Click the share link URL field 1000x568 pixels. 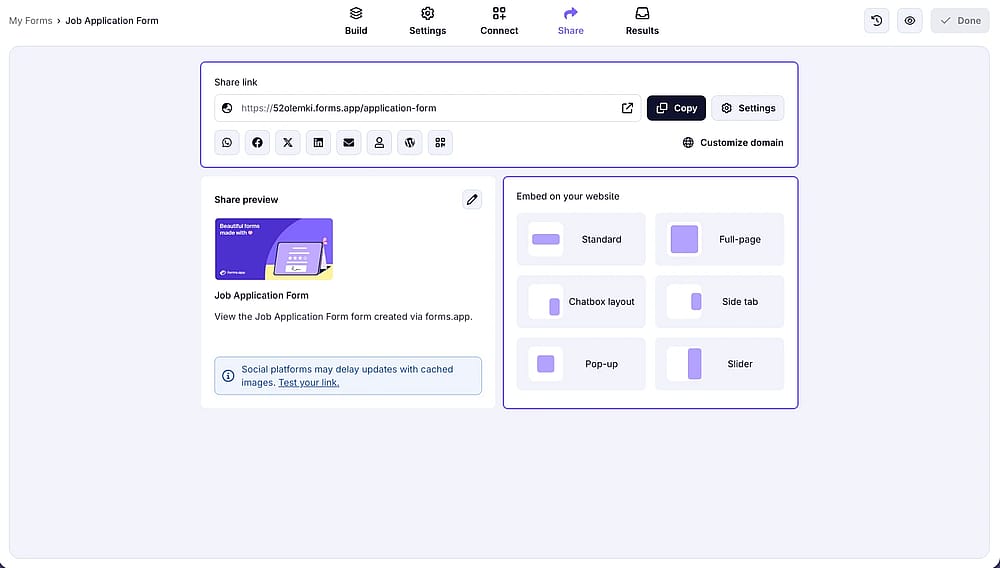click(x=427, y=108)
